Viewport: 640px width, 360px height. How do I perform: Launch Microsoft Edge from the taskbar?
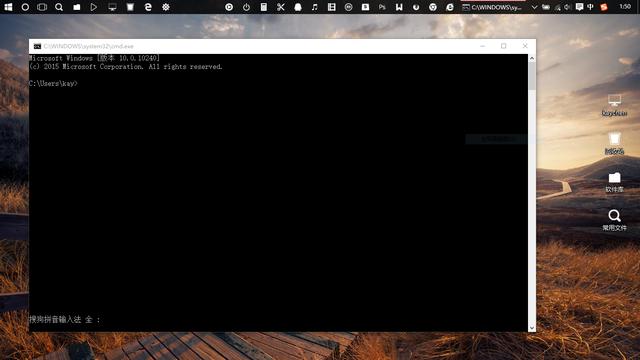coord(148,7)
